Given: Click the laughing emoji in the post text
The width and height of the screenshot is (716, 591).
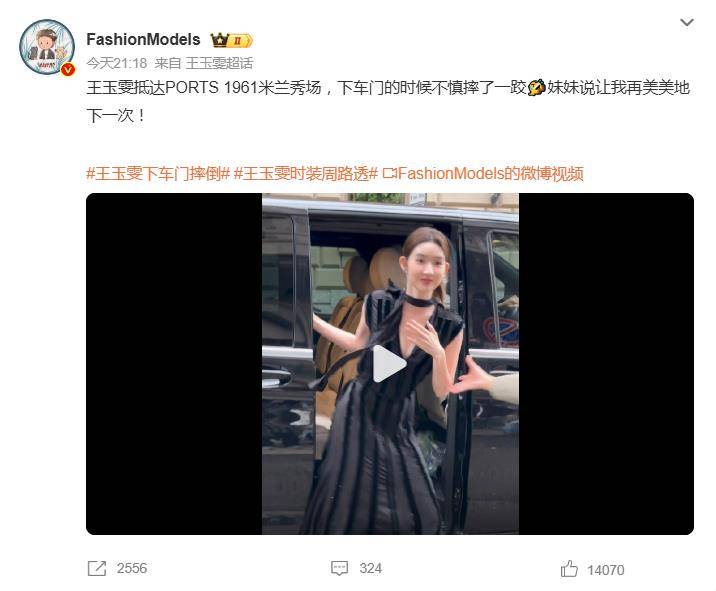Looking at the screenshot, I should pyautogui.click(x=537, y=87).
